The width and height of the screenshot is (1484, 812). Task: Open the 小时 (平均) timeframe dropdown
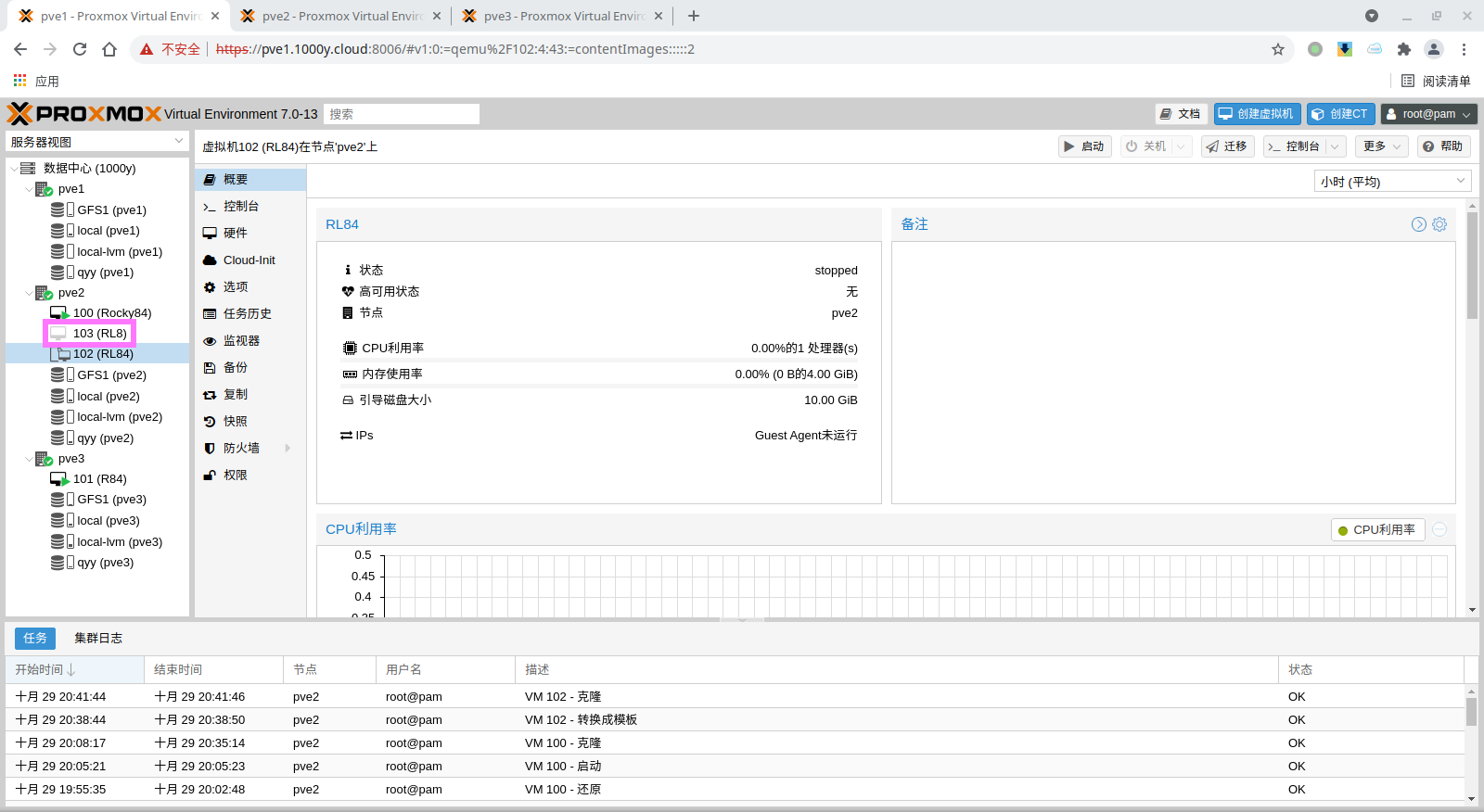point(1392,182)
